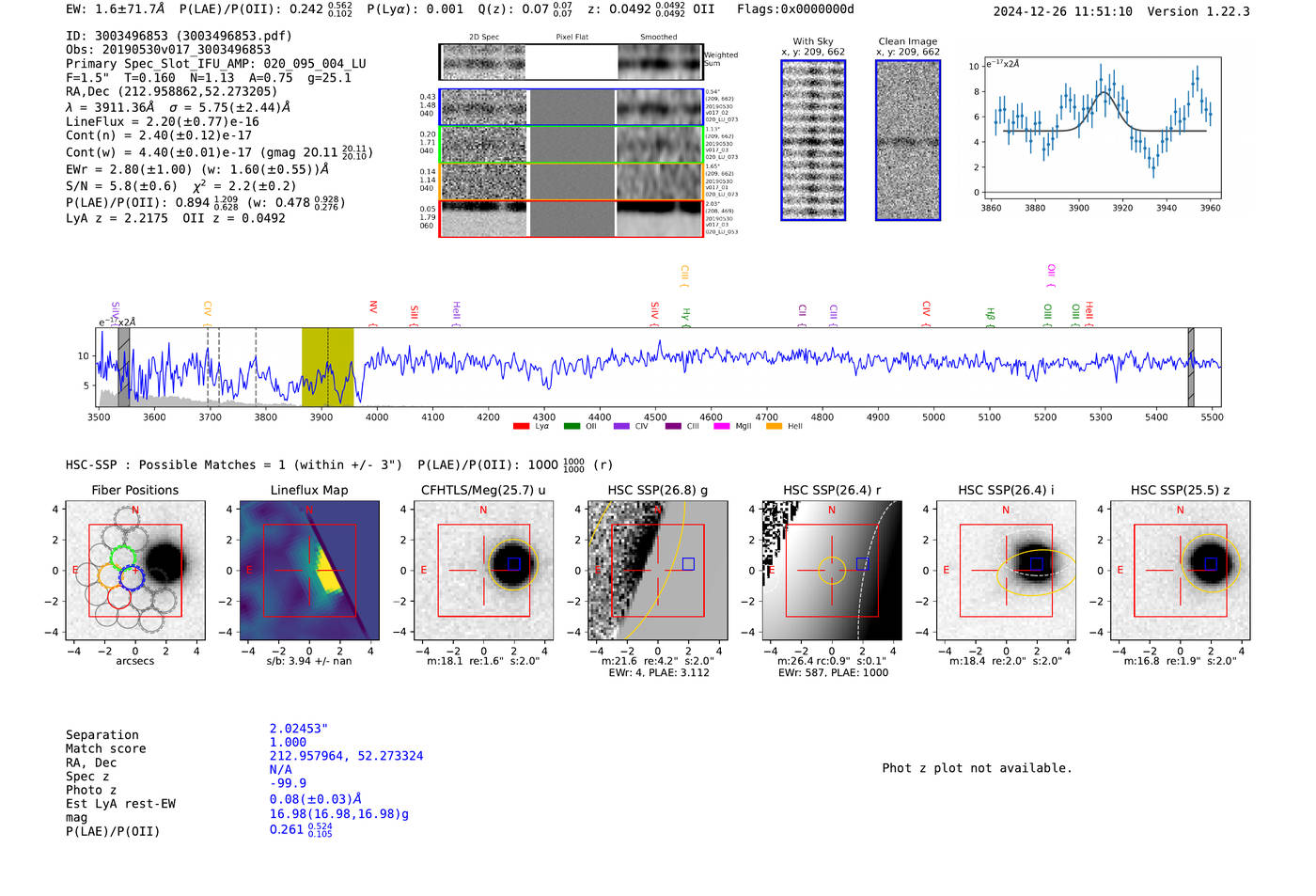The height and width of the screenshot is (896, 1316).
Task: Select the HSC SSP(26.4) i cutout
Action: [x=1006, y=571]
